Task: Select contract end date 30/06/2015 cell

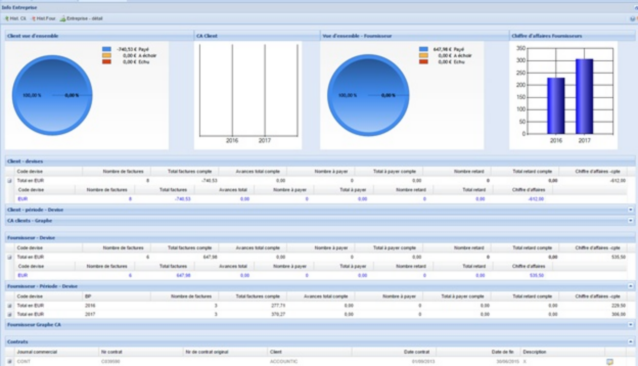Action: click(x=508, y=362)
